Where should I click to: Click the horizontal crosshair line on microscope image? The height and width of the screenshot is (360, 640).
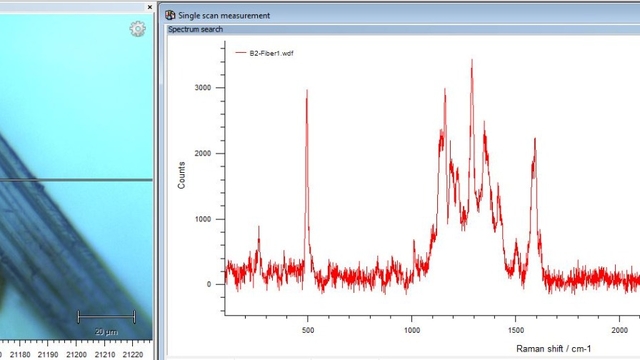[76, 180]
